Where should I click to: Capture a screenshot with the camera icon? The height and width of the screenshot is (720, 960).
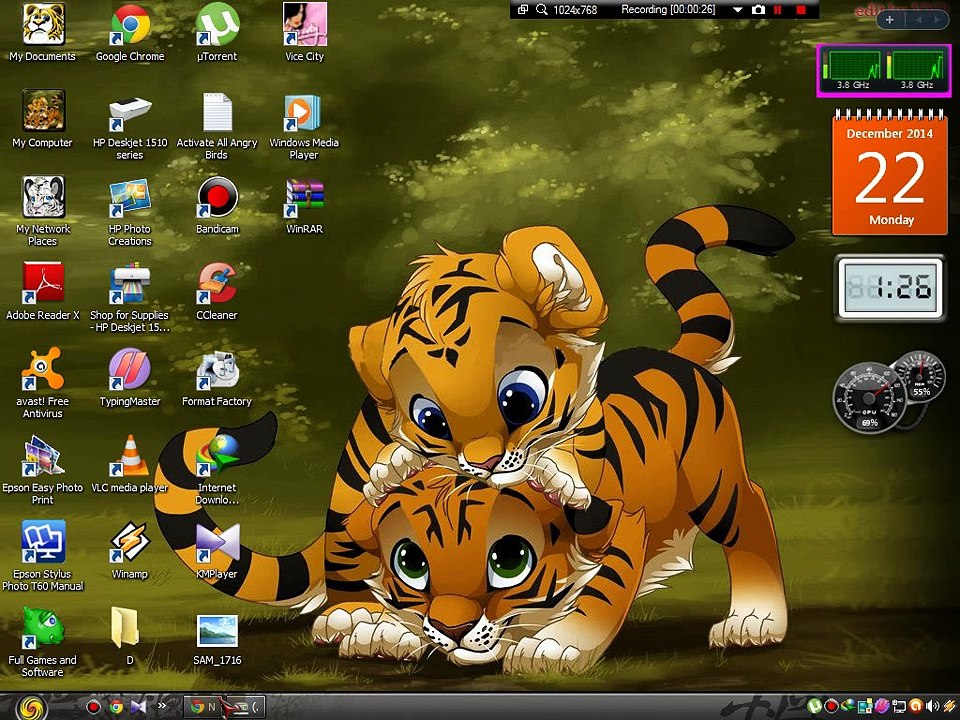[758, 9]
